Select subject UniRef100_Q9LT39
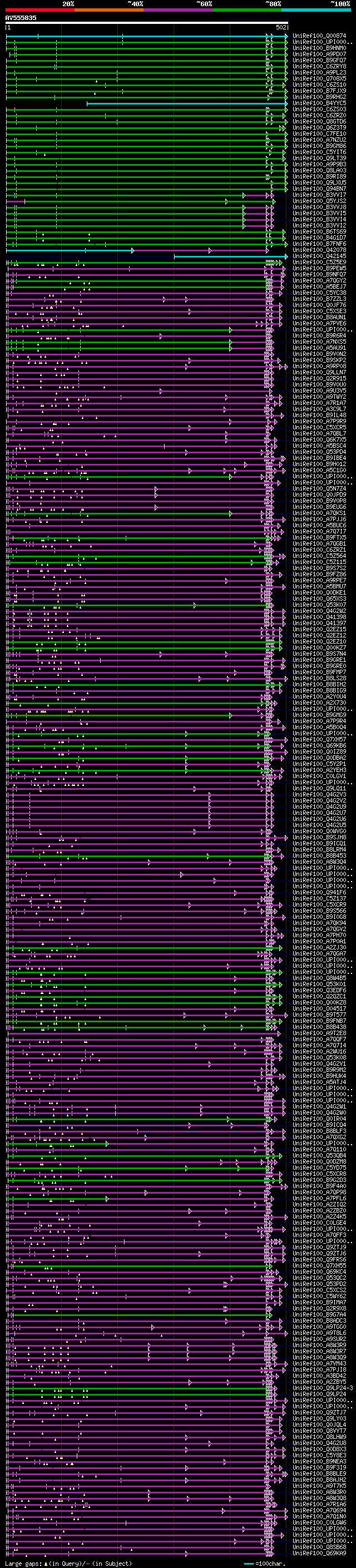The image size is (356, 1568). (319, 159)
